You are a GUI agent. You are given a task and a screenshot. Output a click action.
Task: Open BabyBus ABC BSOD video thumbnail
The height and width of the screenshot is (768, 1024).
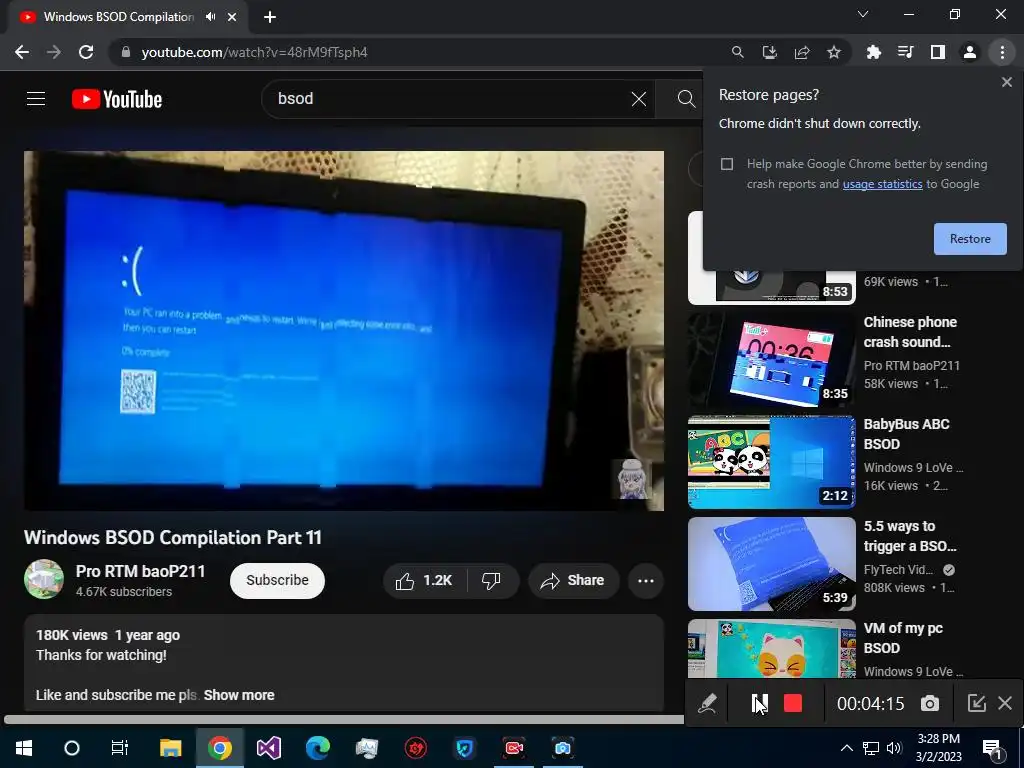coord(771,462)
